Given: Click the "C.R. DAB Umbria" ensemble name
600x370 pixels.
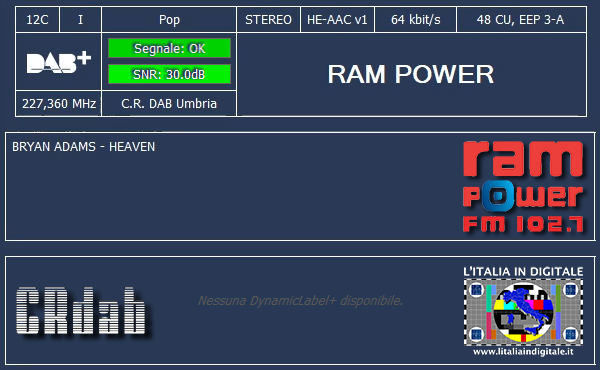Looking at the screenshot, I should point(169,103).
